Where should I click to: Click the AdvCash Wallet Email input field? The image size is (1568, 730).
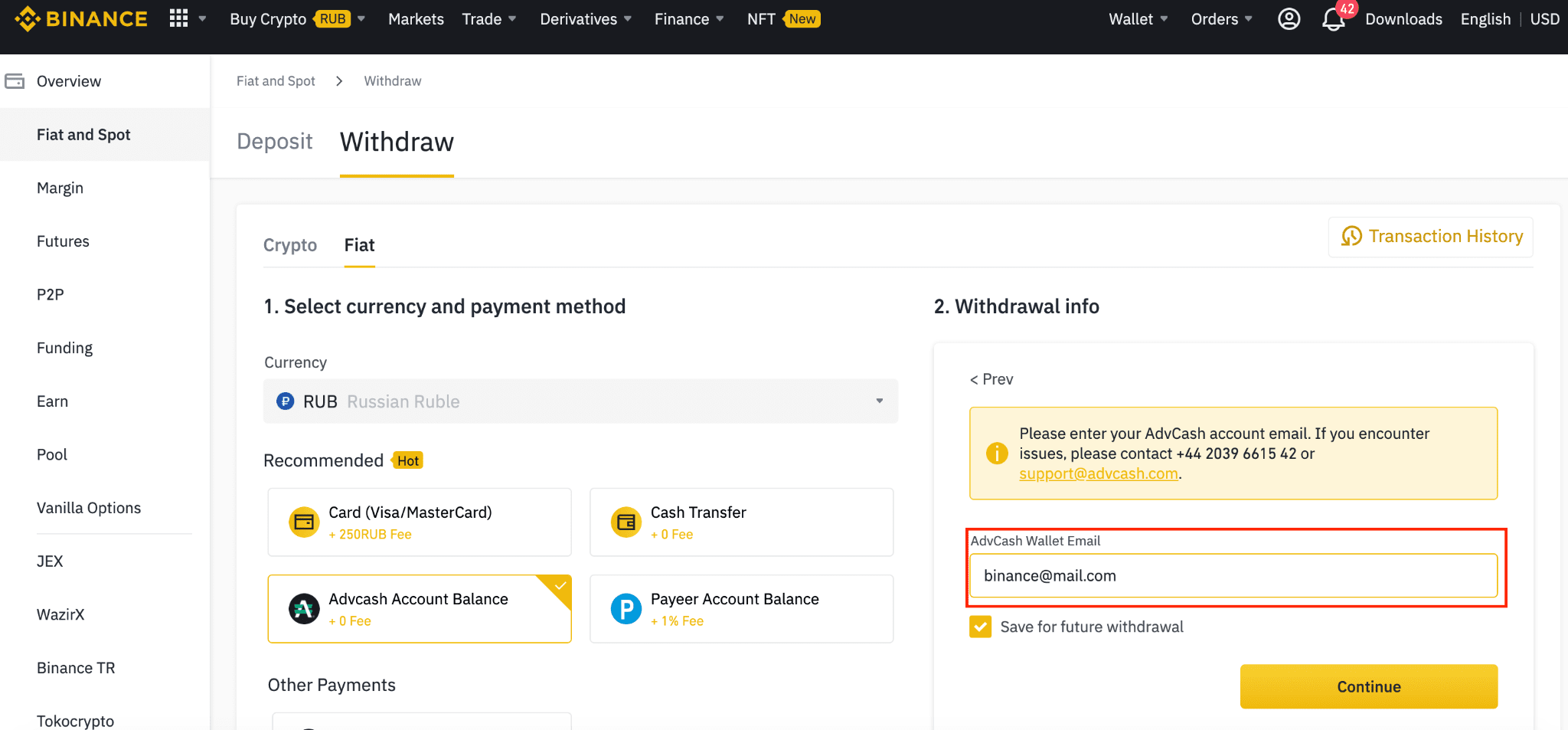[1233, 576]
